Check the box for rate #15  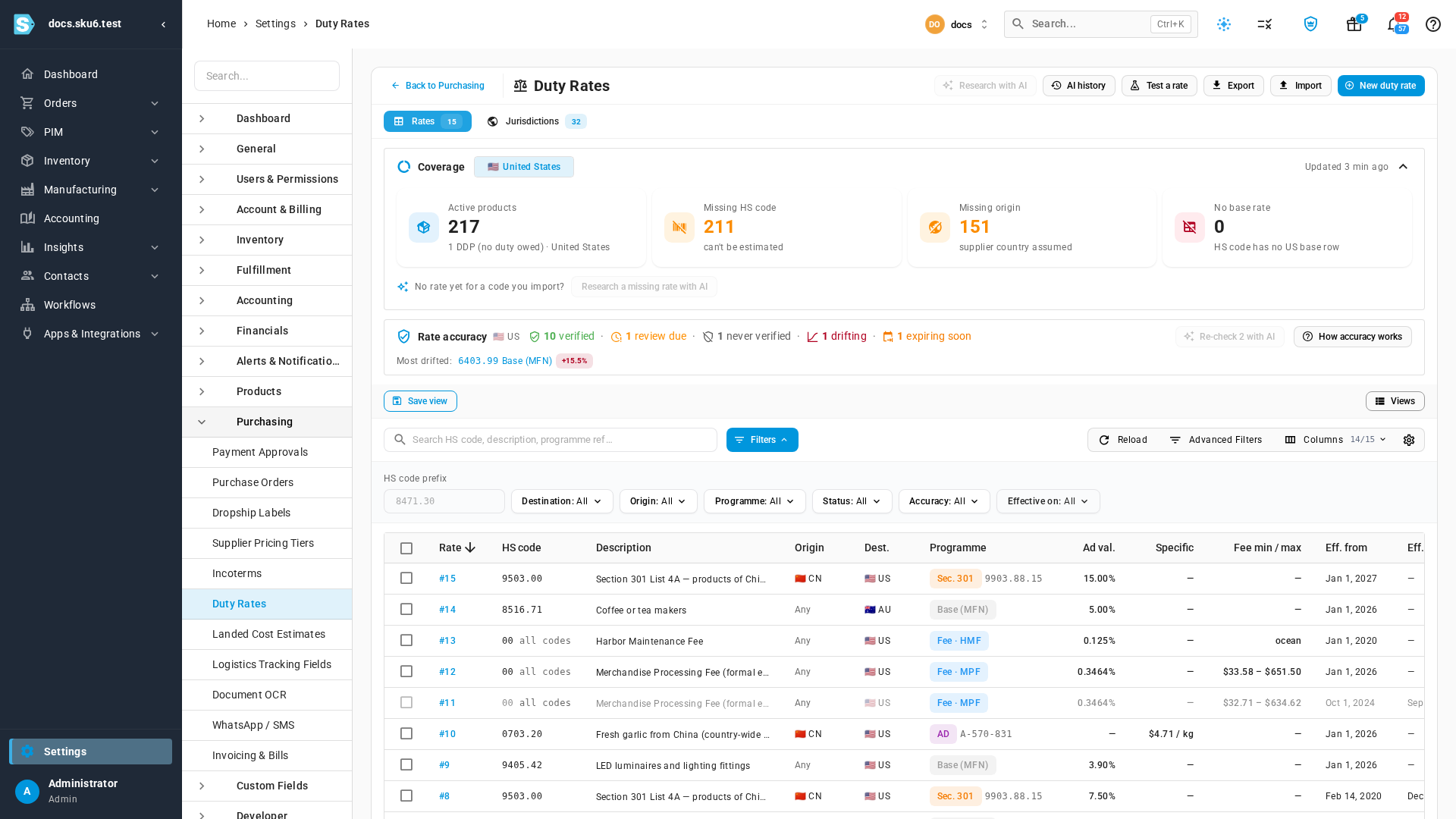coord(406,579)
